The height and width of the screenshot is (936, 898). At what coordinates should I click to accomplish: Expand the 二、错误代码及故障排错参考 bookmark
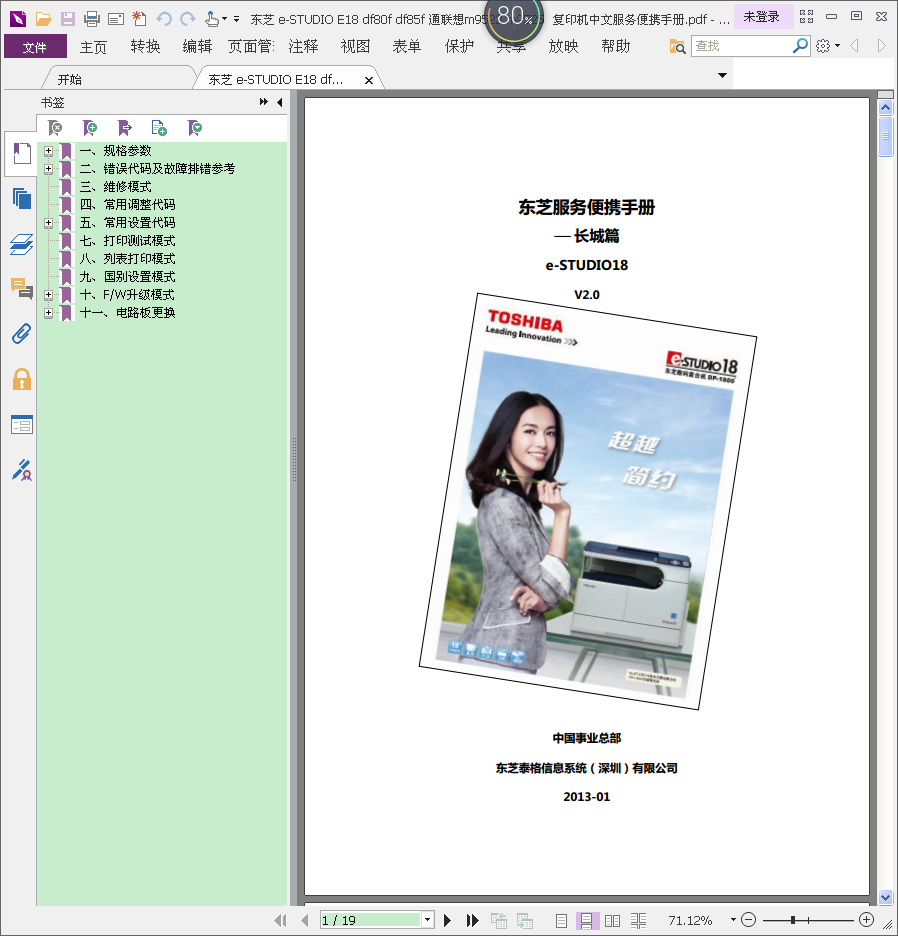click(x=48, y=169)
